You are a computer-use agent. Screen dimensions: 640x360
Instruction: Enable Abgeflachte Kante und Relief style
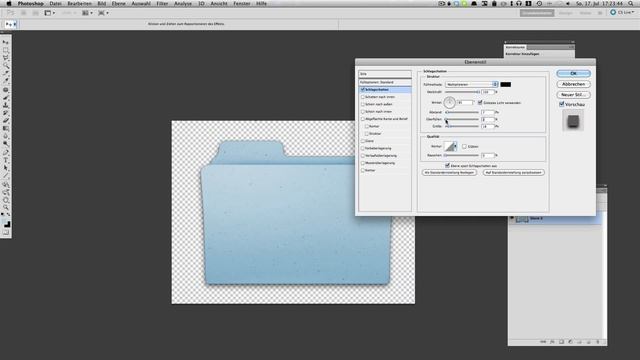(362, 119)
